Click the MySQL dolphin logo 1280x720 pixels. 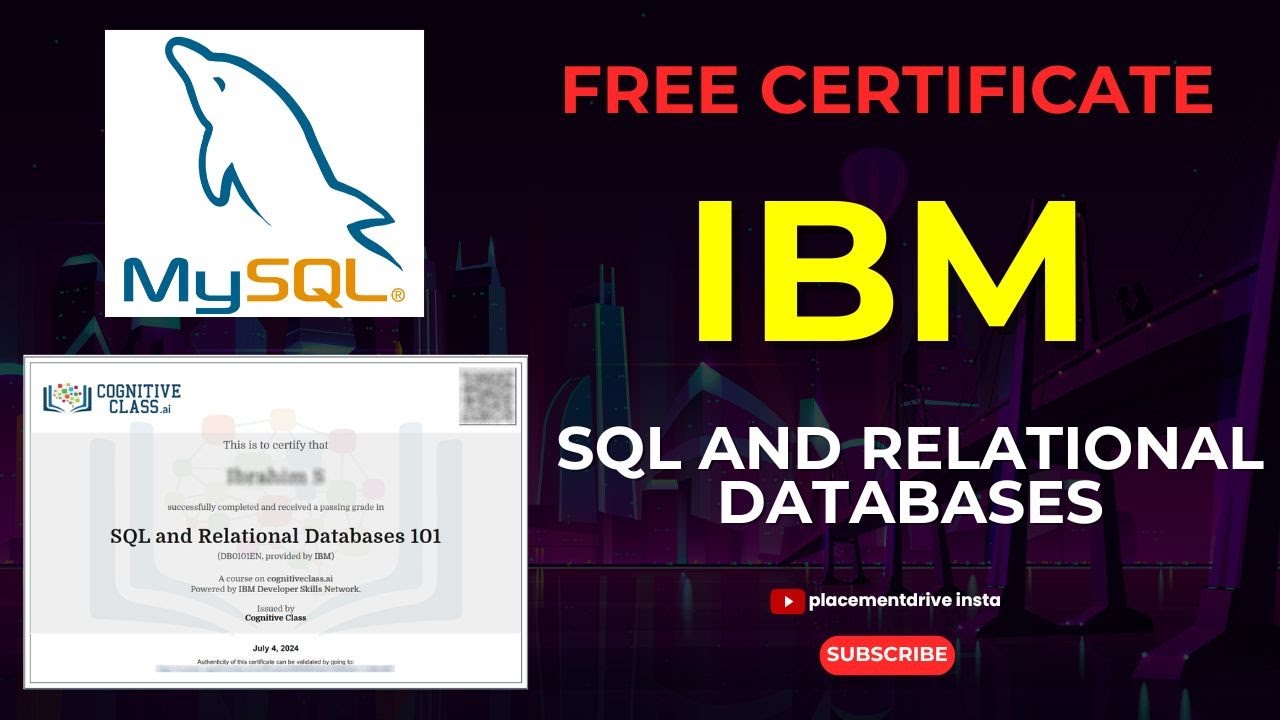(x=265, y=173)
